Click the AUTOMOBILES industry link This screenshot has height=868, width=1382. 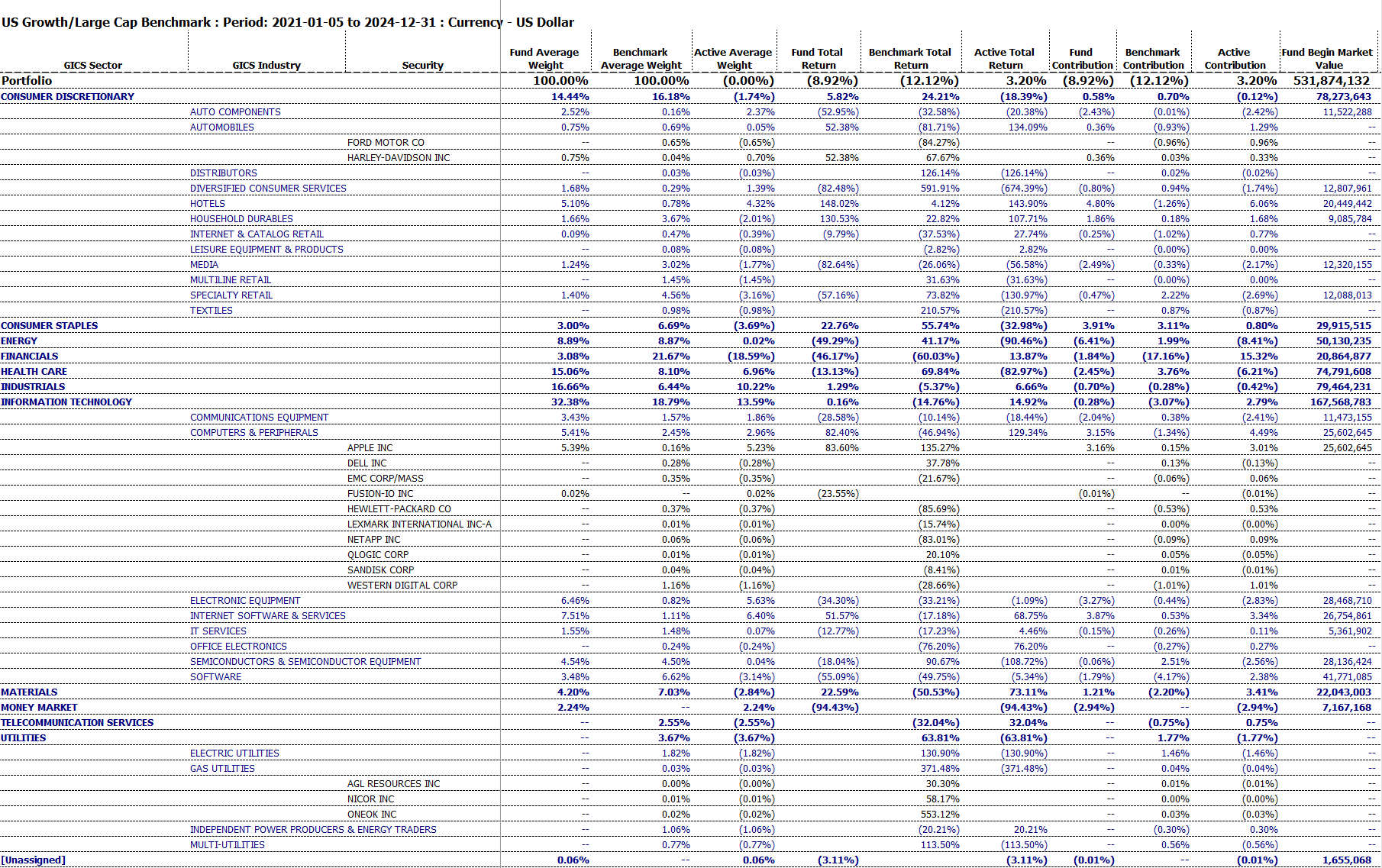(x=222, y=127)
